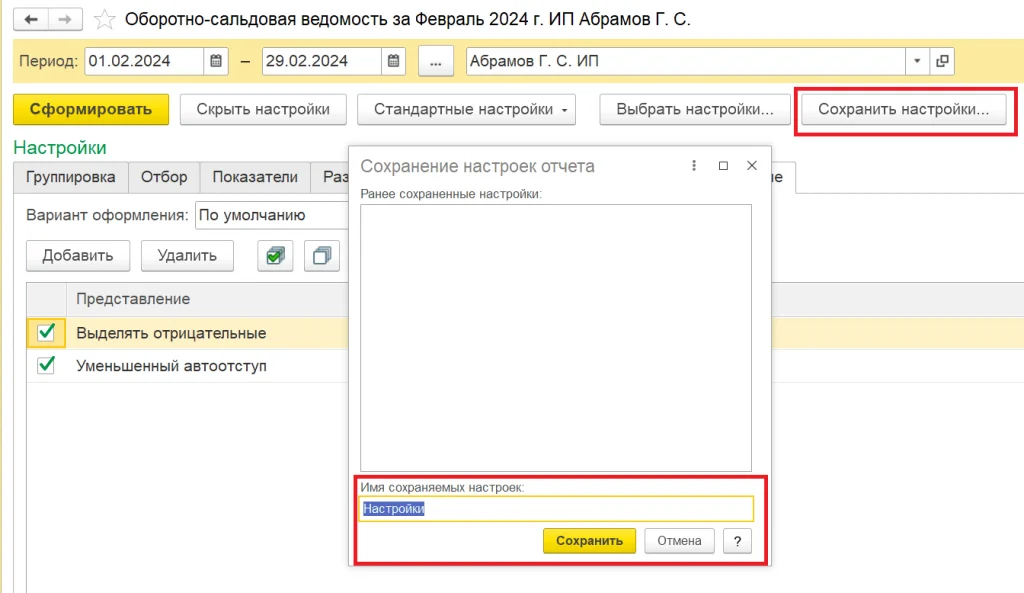This screenshot has width=1024, height=593.
Task: Expand the organization dropdown list
Action: [917, 61]
